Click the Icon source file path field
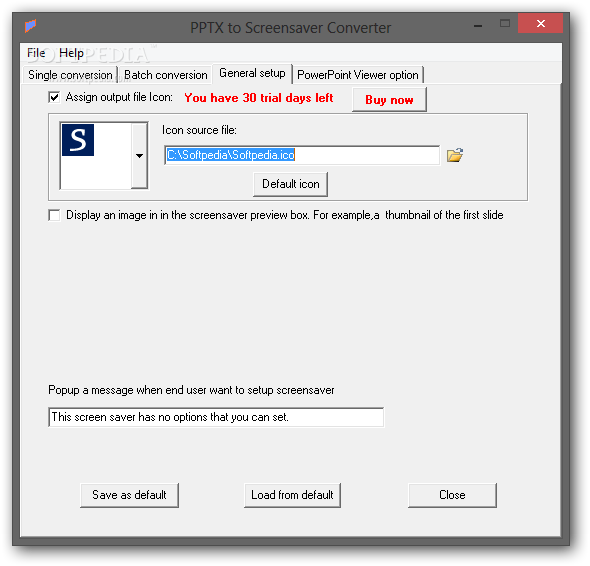Image resolution: width=590 pixels, height=566 pixels. [x=302, y=155]
